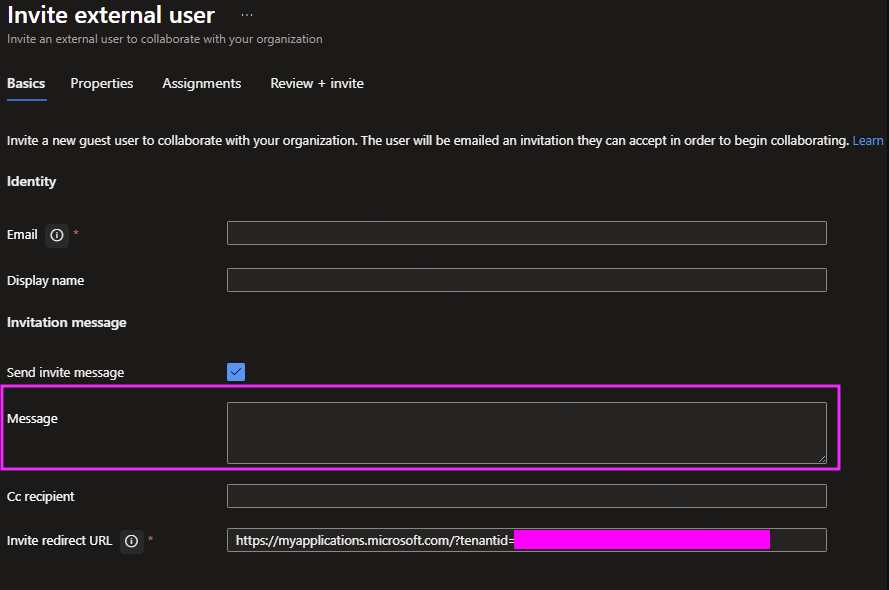Select the Basics tab
This screenshot has height=590, width=889.
26,84
